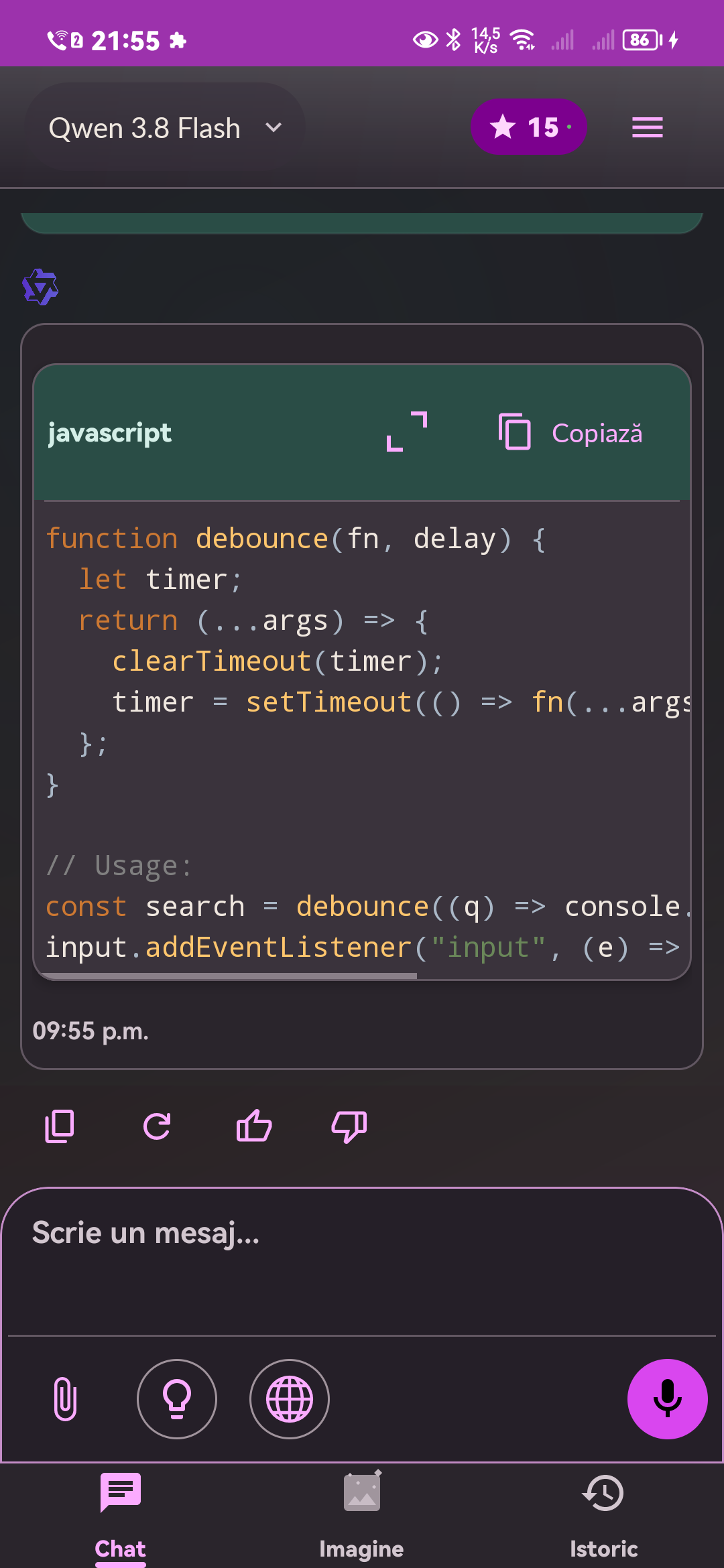The width and height of the screenshot is (724, 1568).
Task: Open the Istoric tab
Action: [603, 1516]
